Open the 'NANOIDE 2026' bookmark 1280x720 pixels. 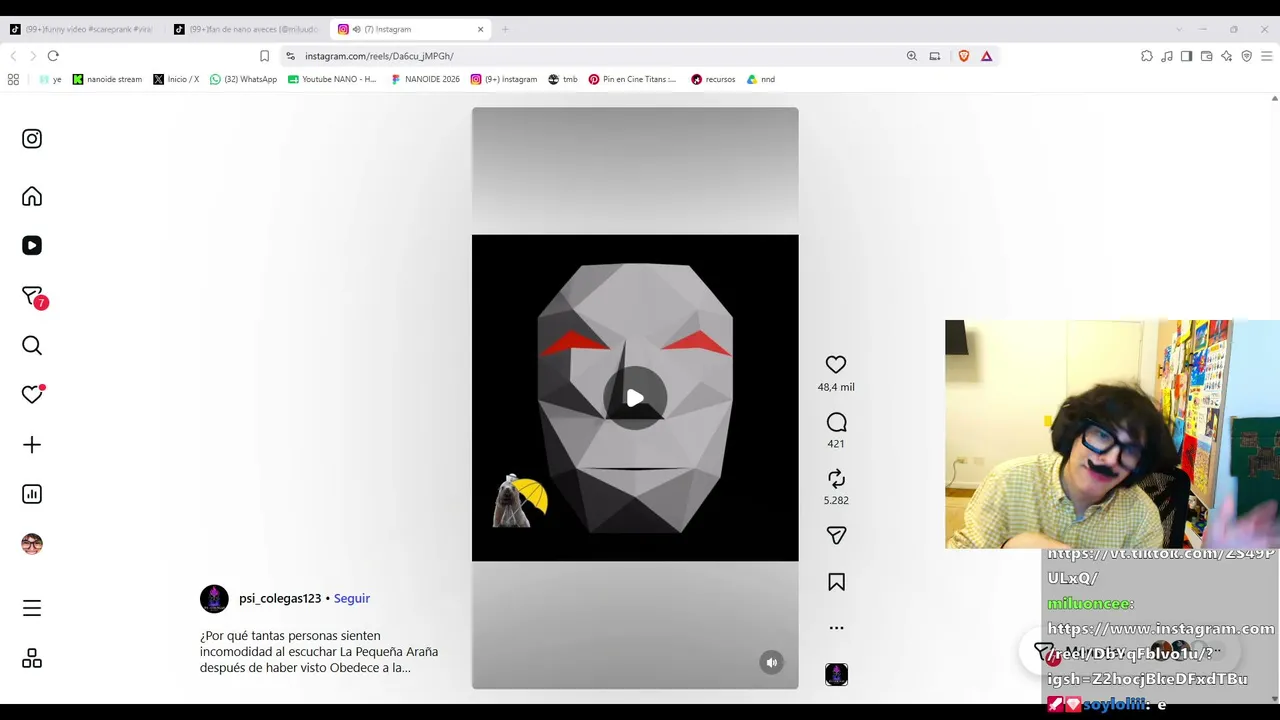(x=425, y=79)
